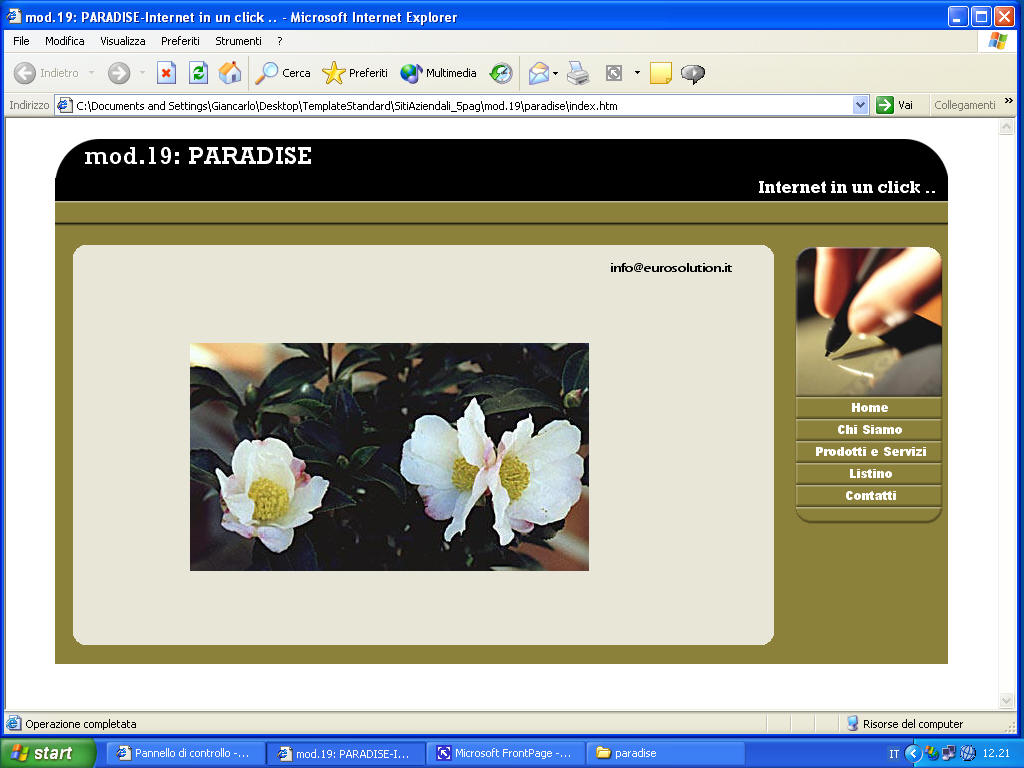Click the Collegamenti links bar label
The width and height of the screenshot is (1024, 768).
(965, 105)
